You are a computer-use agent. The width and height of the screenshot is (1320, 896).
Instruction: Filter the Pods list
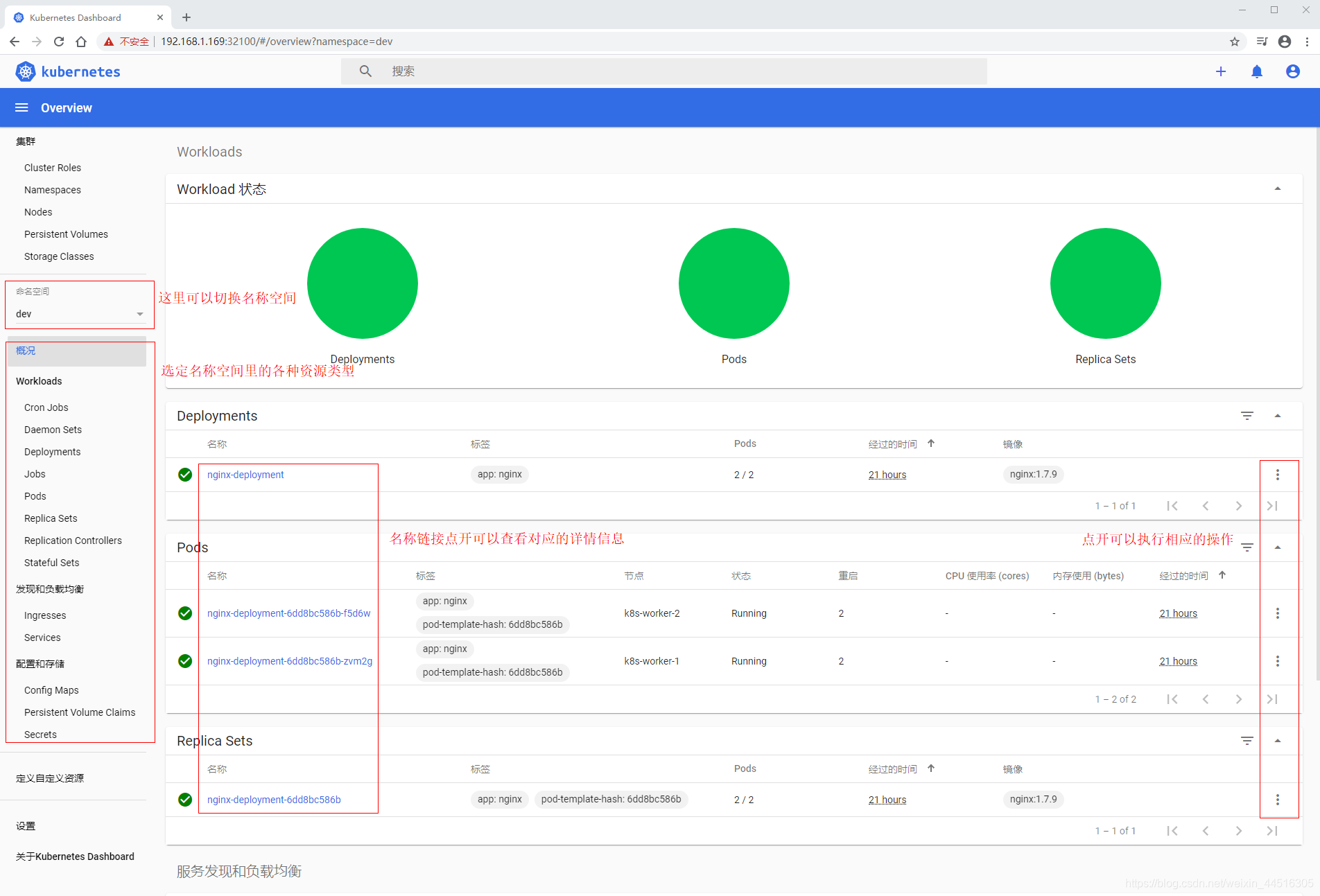(x=1247, y=547)
